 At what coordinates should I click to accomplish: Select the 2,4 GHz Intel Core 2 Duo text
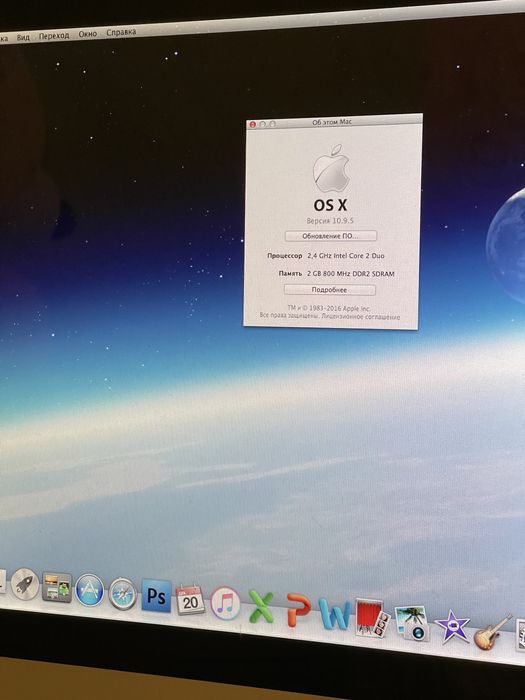tap(346, 256)
